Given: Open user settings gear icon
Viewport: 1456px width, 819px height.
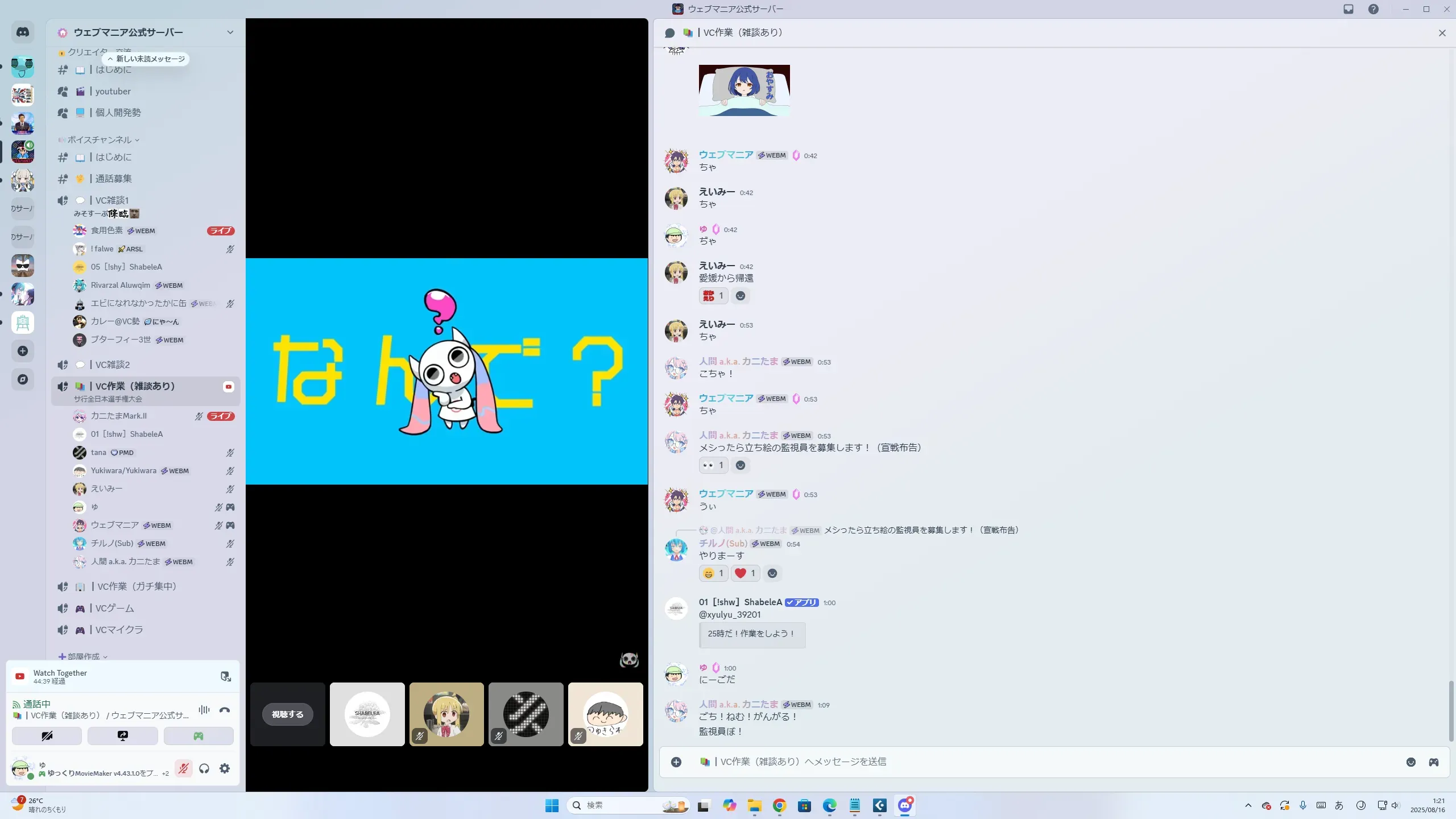Looking at the screenshot, I should (225, 768).
